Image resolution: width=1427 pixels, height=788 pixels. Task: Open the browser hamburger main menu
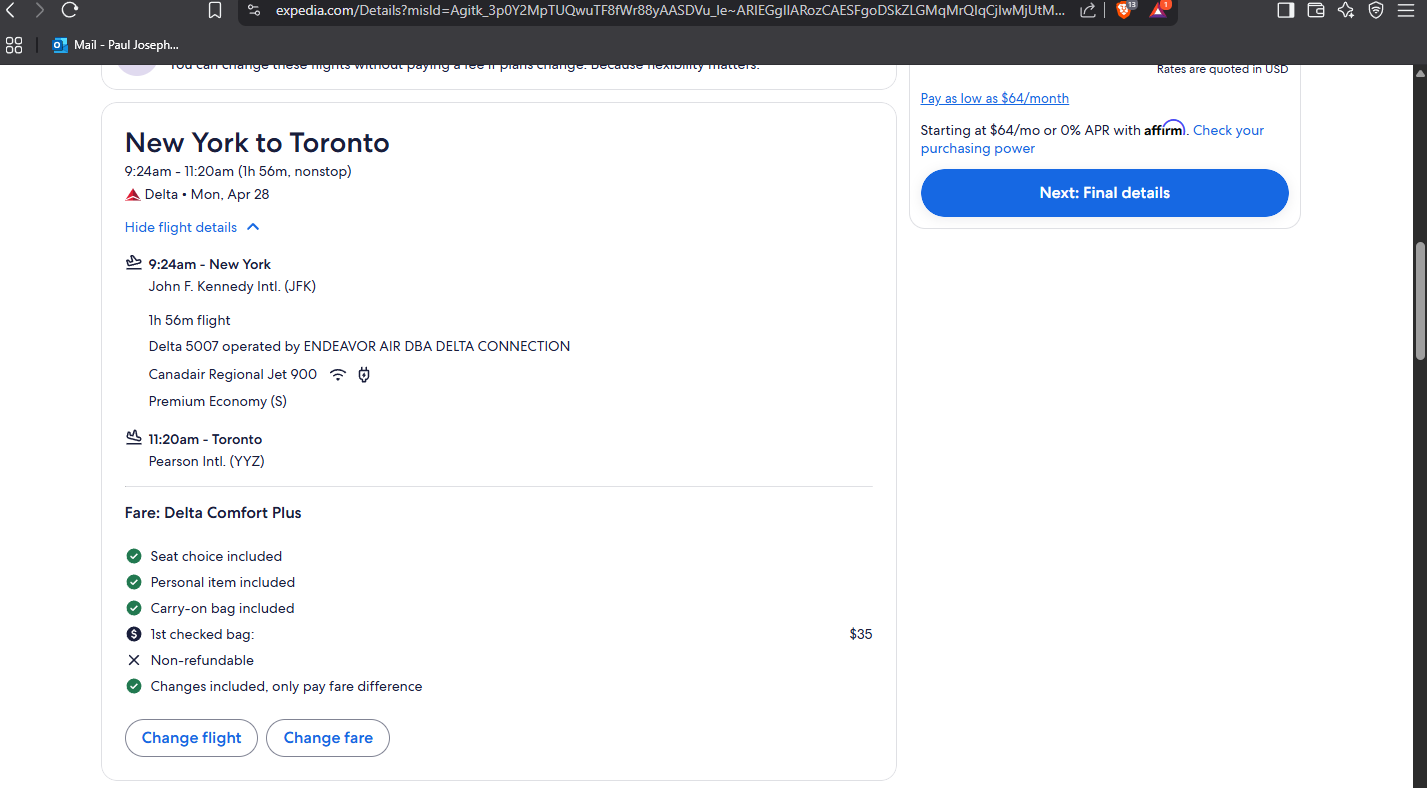coord(1406,10)
